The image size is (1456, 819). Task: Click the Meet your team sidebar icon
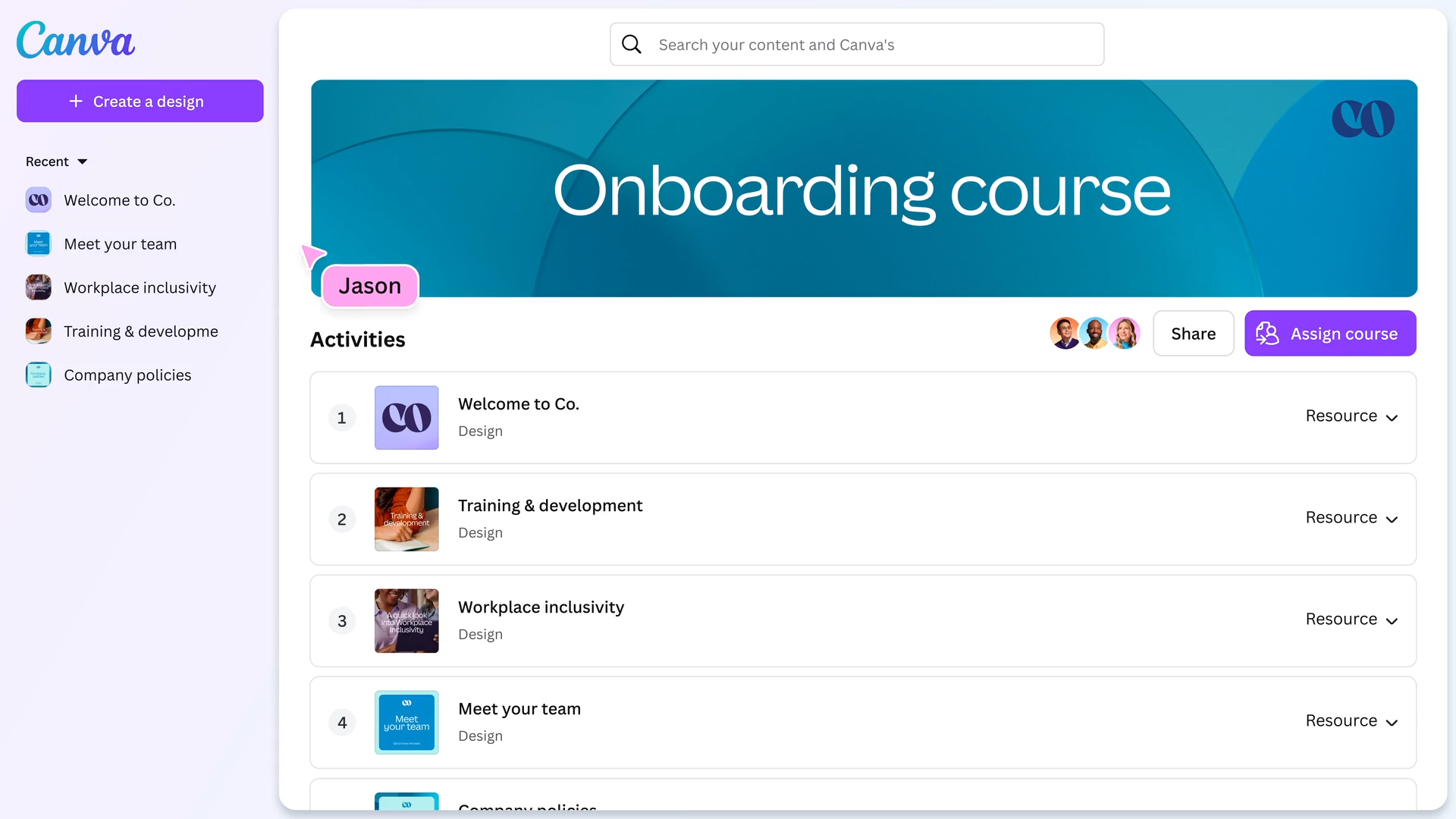pos(39,244)
